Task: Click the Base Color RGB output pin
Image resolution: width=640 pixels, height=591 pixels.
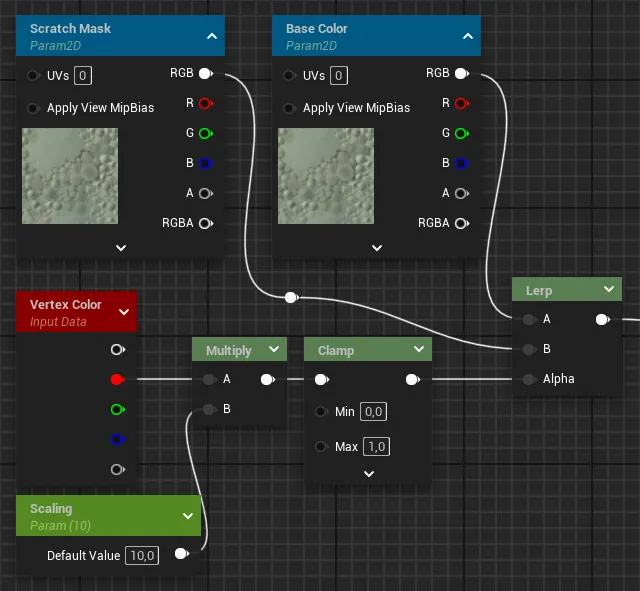Action: tap(462, 73)
